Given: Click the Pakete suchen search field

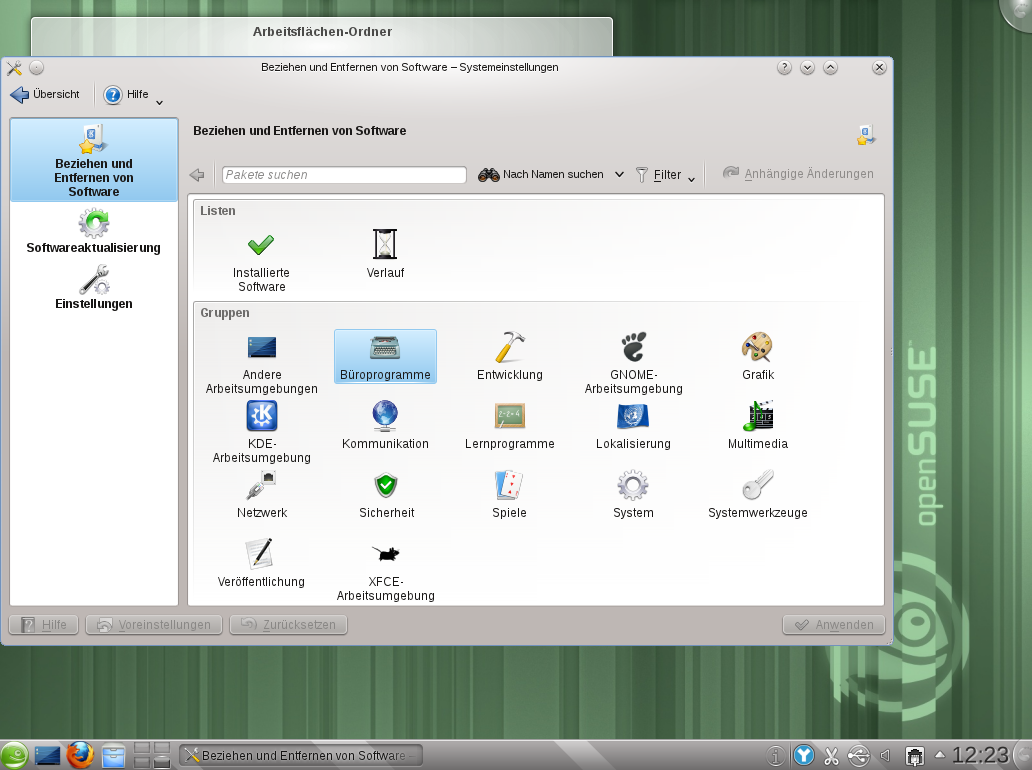Looking at the screenshot, I should (x=344, y=175).
